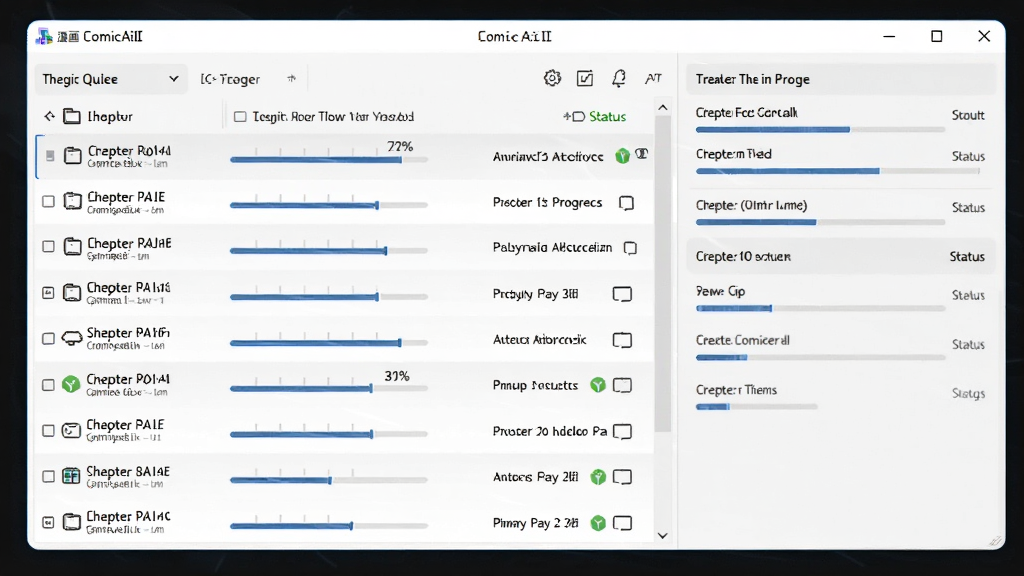1024x576 pixels.
Task: Click the Crecte Comicerdl label
Action: click(x=743, y=340)
